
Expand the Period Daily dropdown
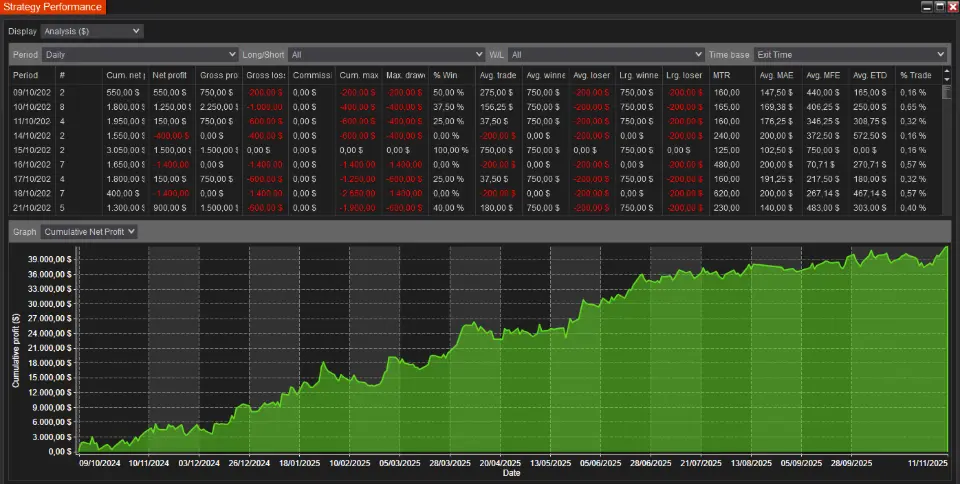[139, 54]
